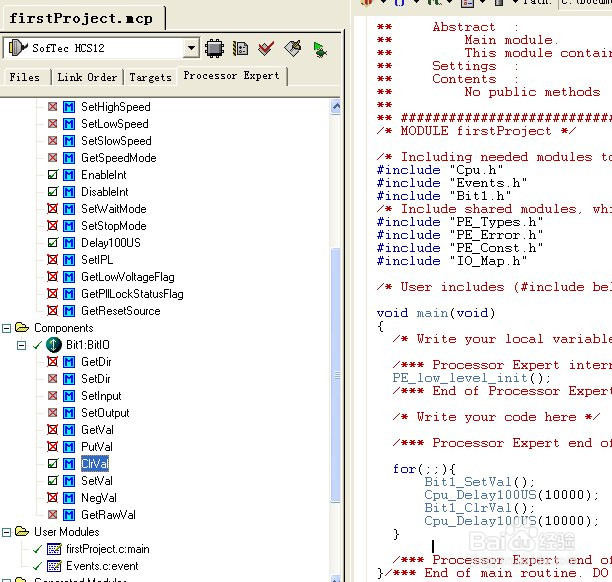Click the Bit1_SetVal() code line

[x=479, y=482]
